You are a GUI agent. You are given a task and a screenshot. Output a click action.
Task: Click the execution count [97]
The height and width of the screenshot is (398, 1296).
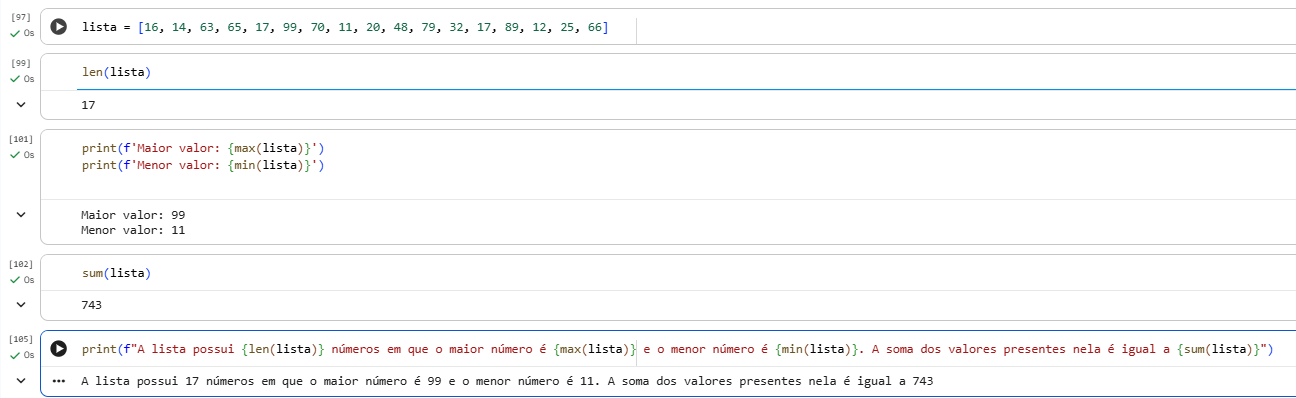coord(21,17)
